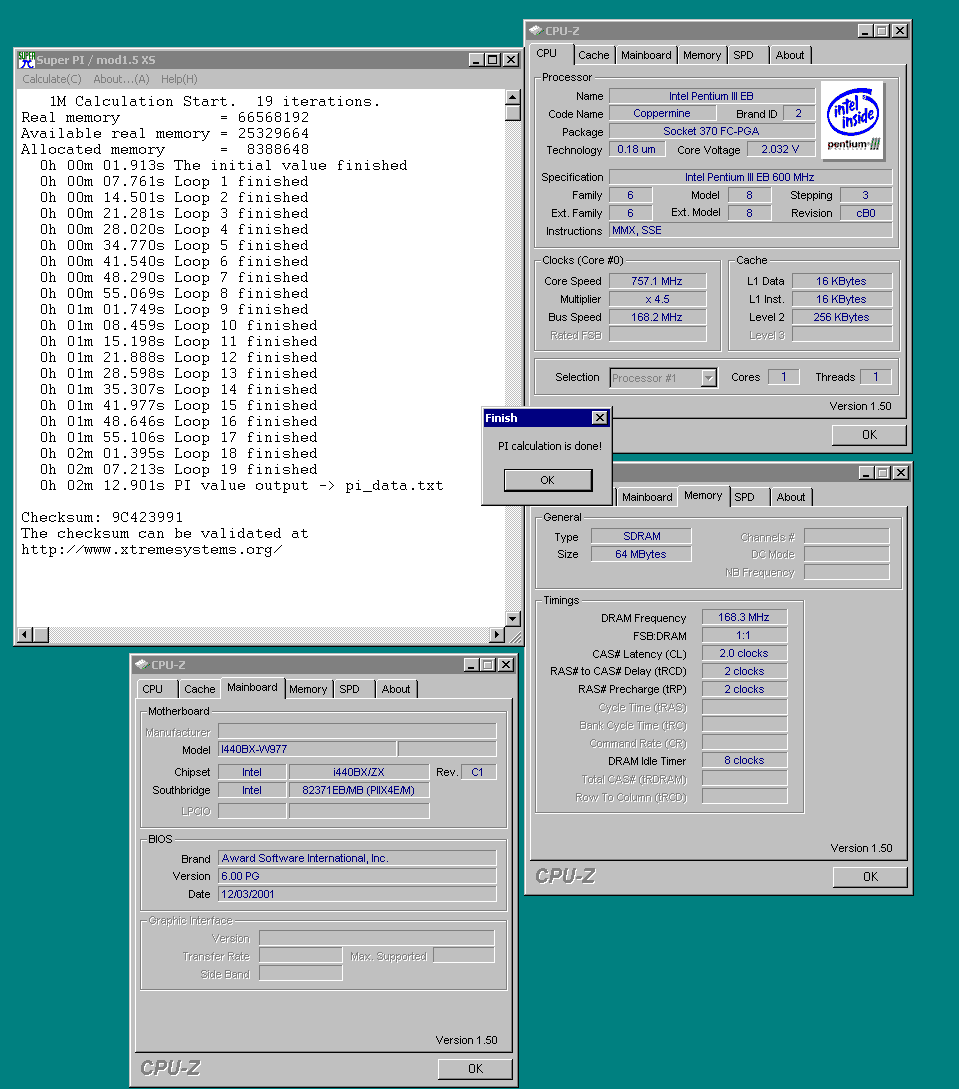
Task: Click the BIOS Brand field Award Software International
Action: click(x=357, y=858)
